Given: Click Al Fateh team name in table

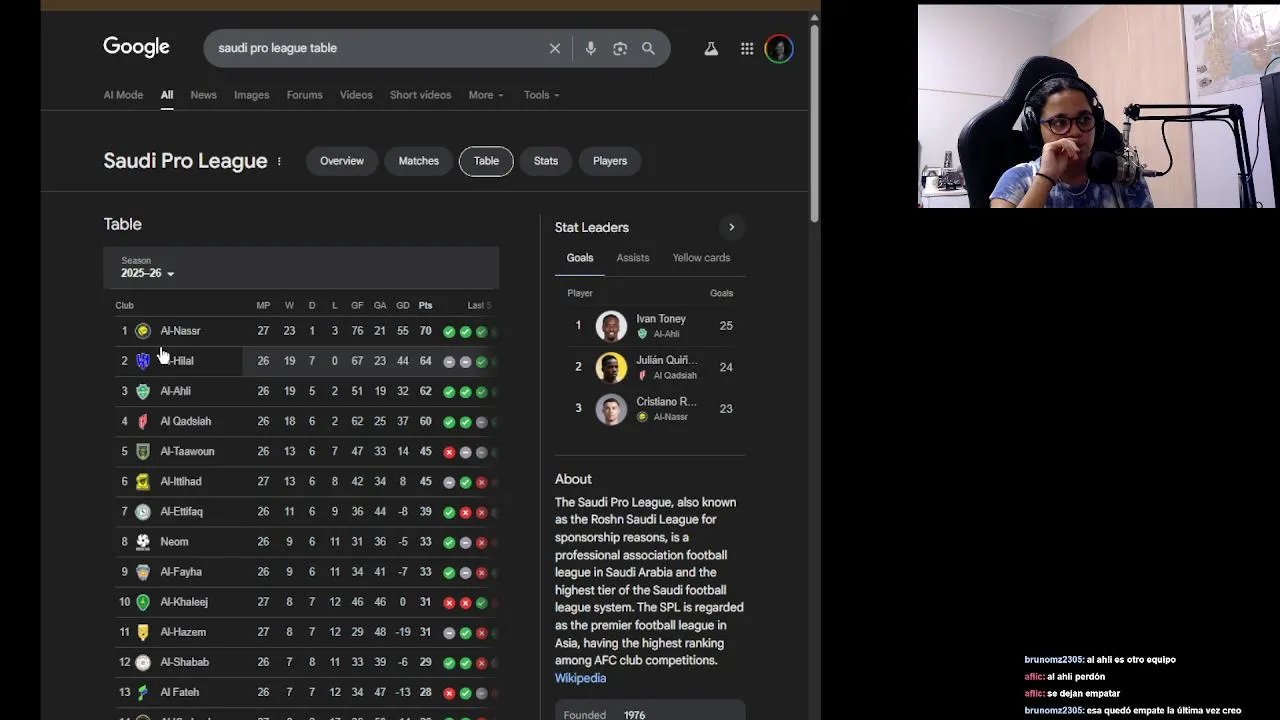Looking at the screenshot, I should point(179,691).
